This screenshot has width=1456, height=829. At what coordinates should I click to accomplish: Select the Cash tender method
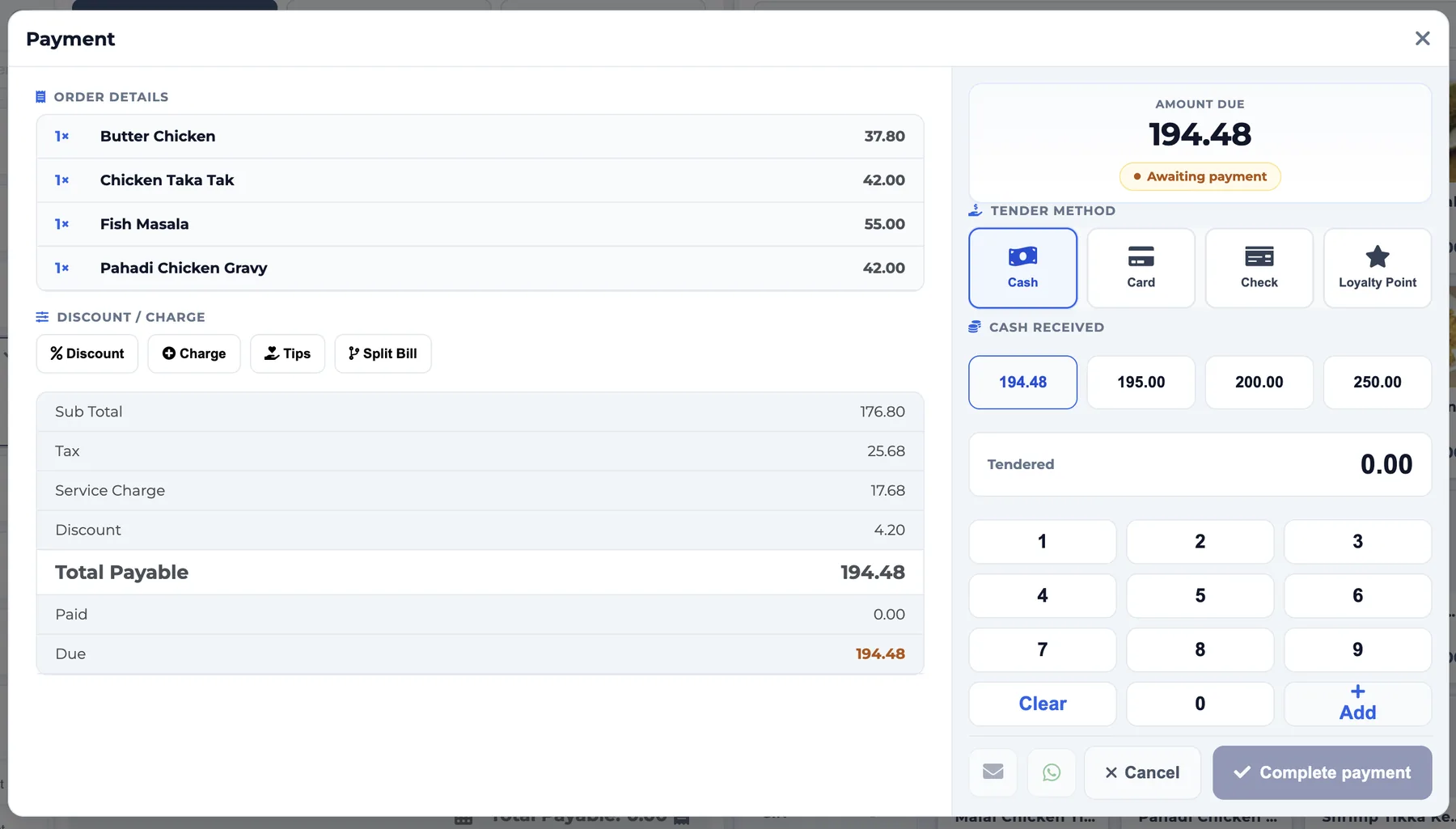[x=1022, y=268]
